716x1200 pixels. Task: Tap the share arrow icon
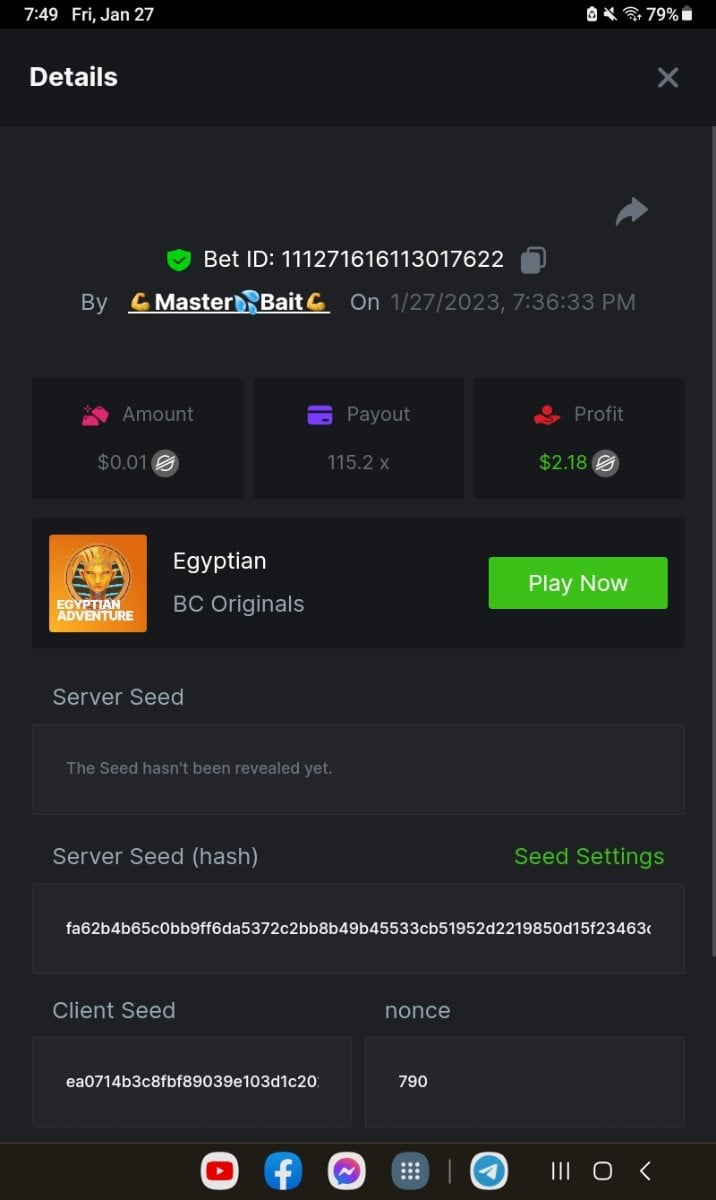click(632, 211)
